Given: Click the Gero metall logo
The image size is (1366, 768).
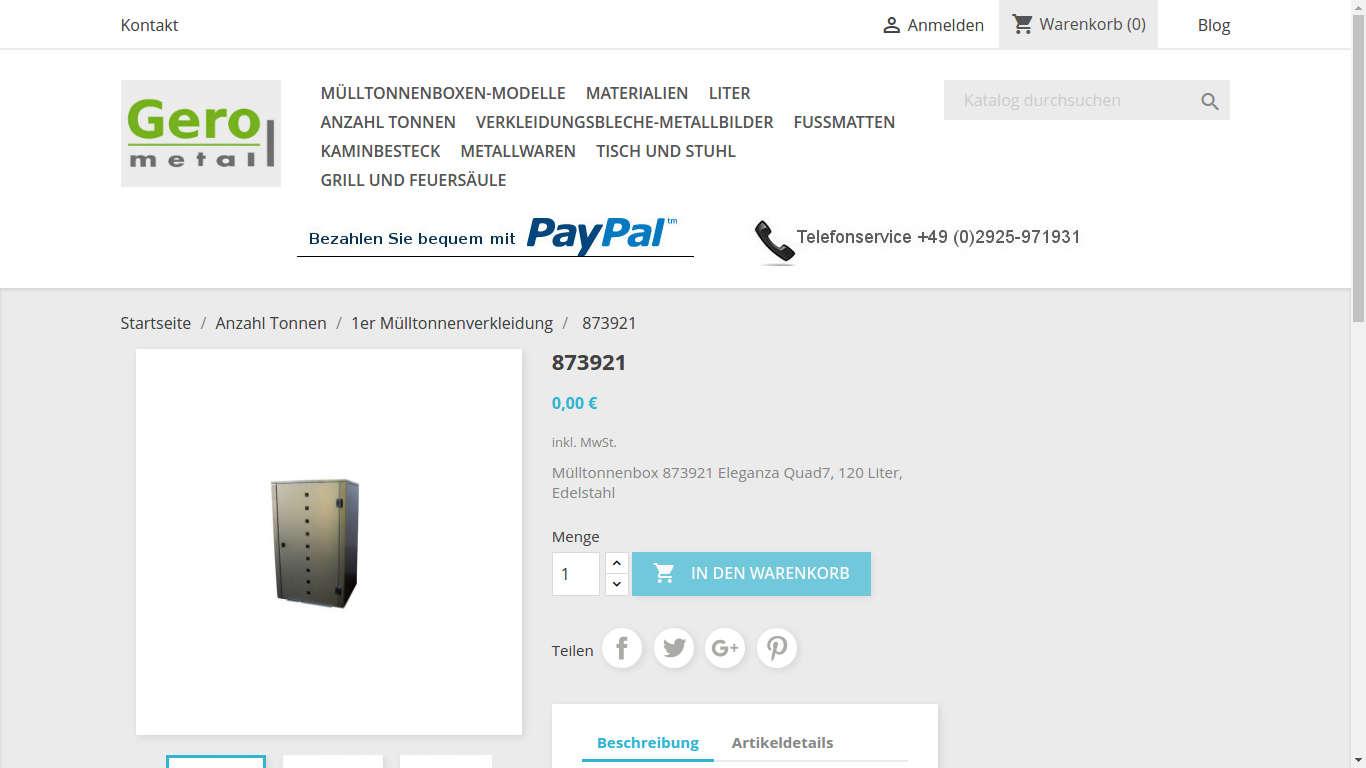Looking at the screenshot, I should coord(201,133).
